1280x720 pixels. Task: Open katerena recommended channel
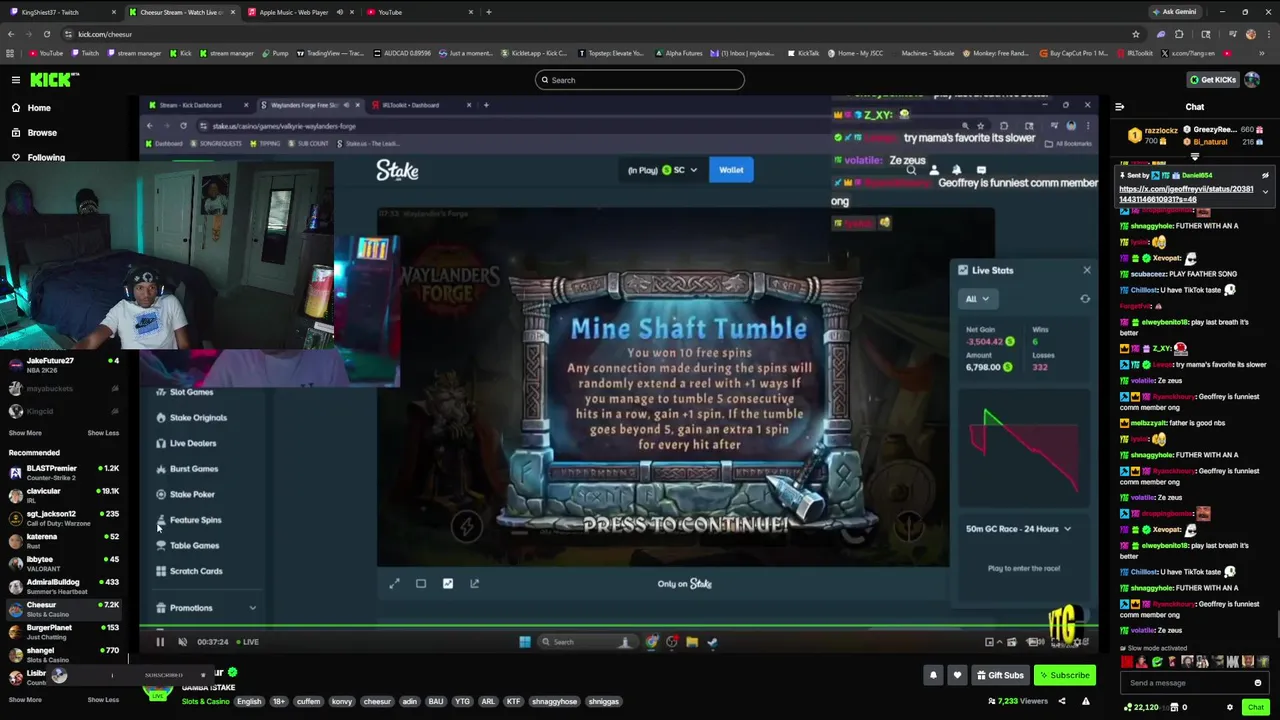tap(64, 541)
